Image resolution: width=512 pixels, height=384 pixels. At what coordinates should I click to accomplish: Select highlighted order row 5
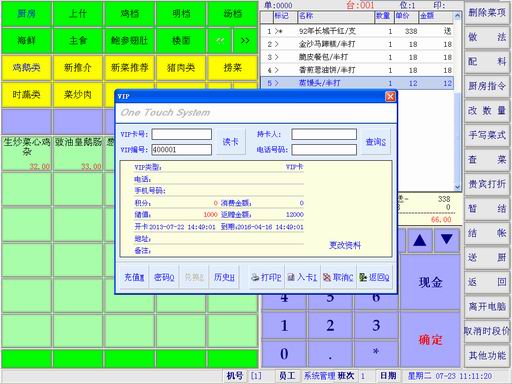(x=357, y=83)
